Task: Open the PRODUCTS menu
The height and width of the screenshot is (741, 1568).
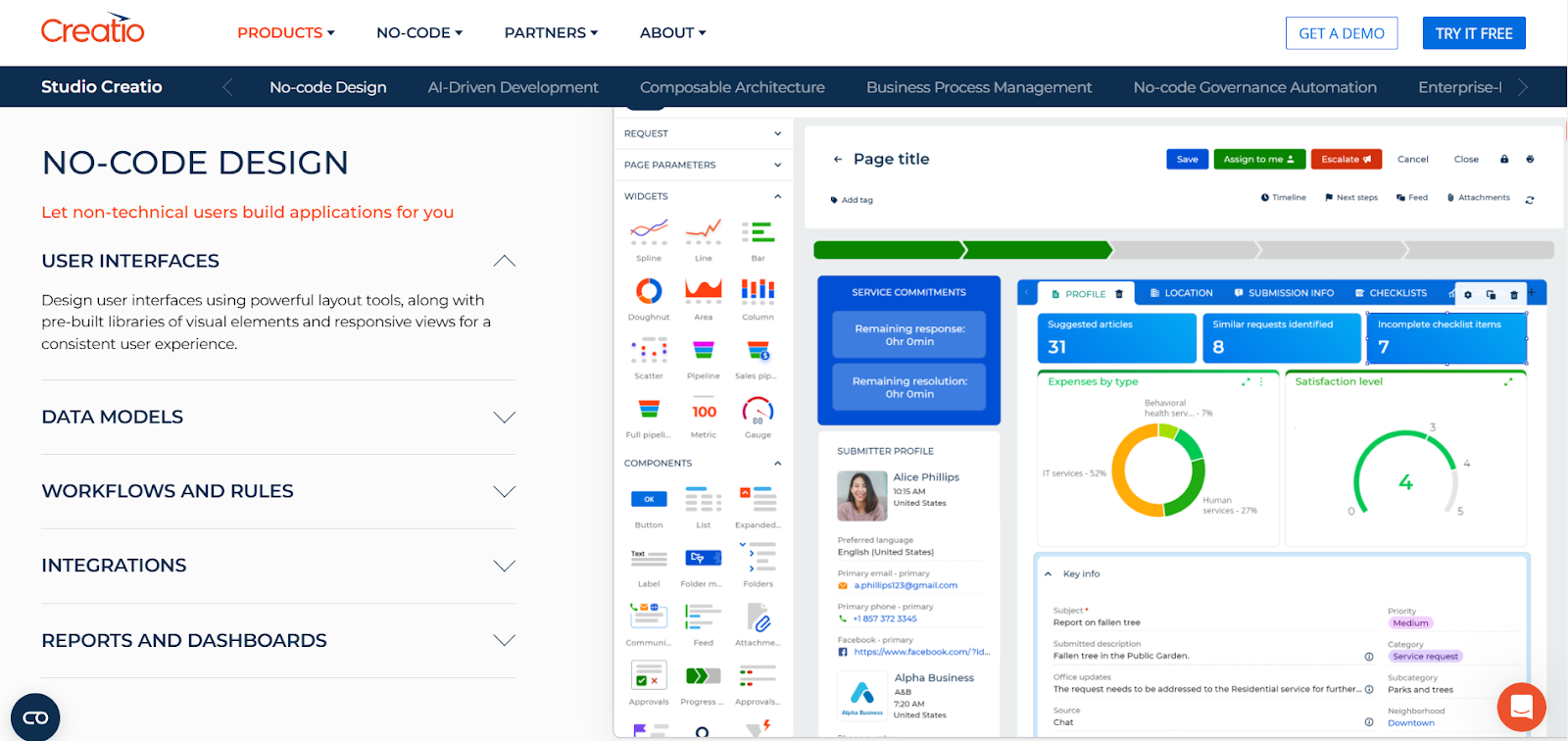Action: pyautogui.click(x=286, y=32)
